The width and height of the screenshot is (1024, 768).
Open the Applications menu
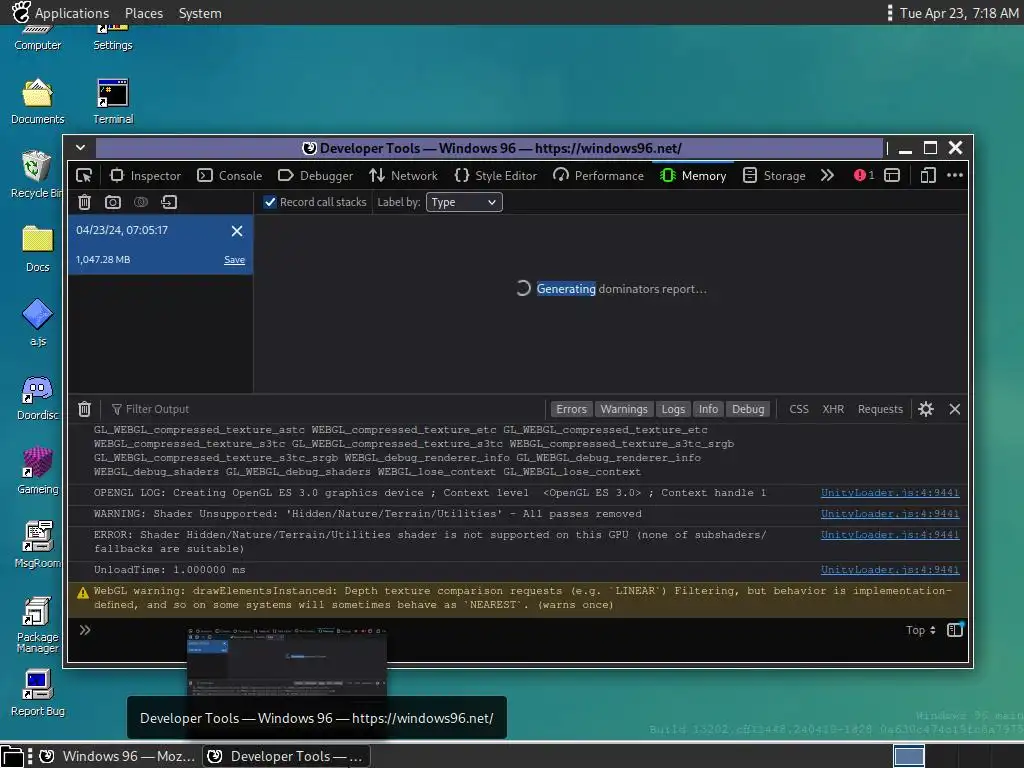61,13
